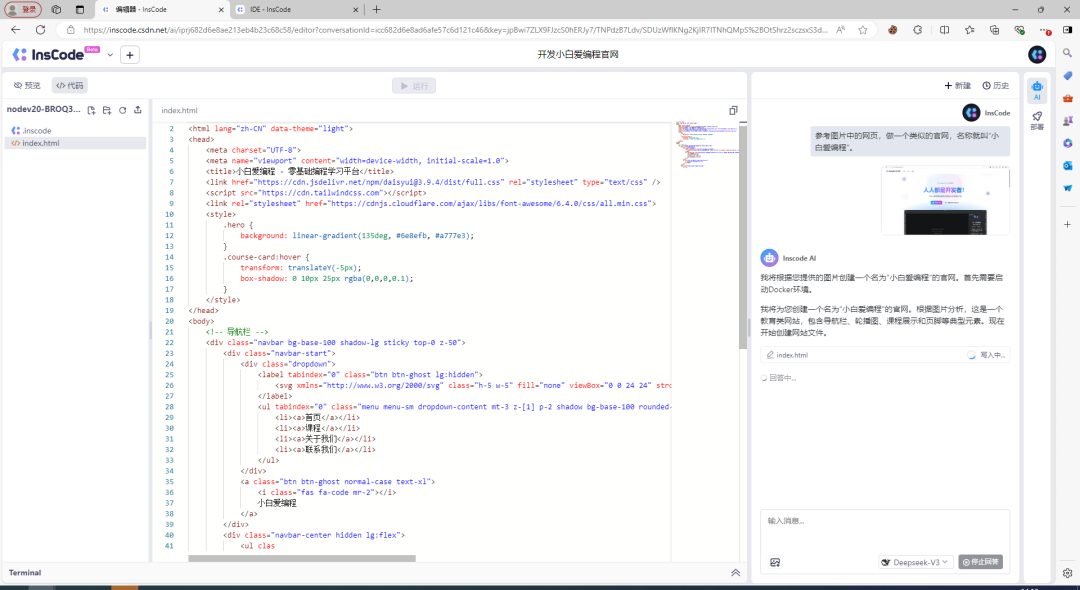Click the image upload icon in the chat
The height and width of the screenshot is (590, 1080).
coord(775,562)
